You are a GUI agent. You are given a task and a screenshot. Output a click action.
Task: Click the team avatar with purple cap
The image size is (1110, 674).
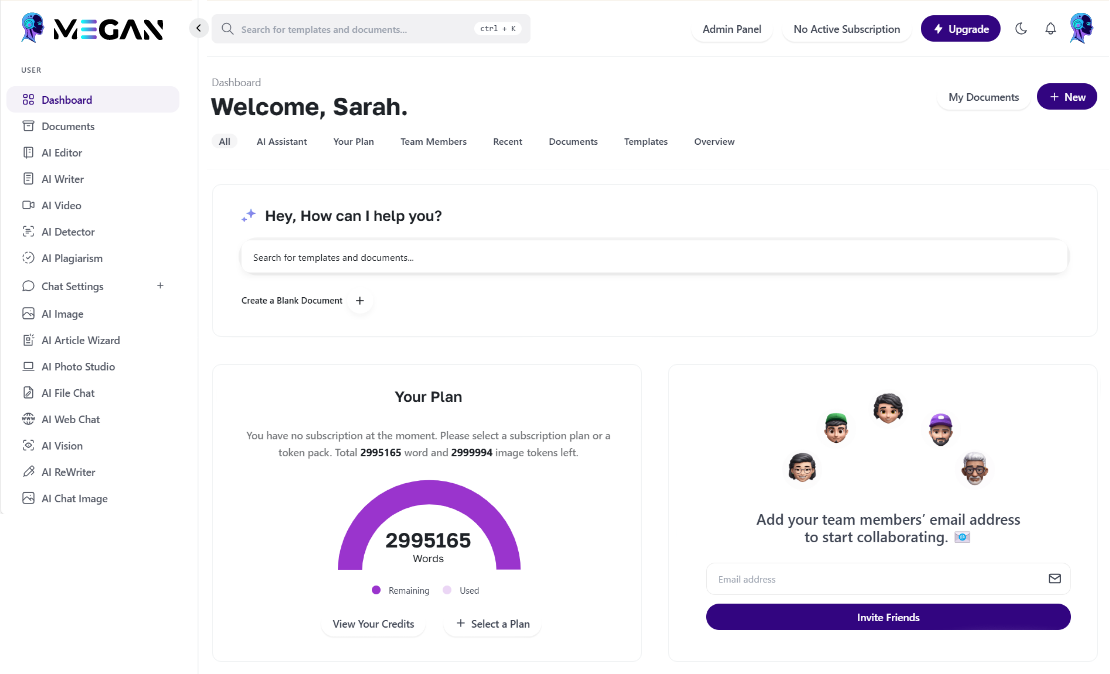(x=941, y=430)
